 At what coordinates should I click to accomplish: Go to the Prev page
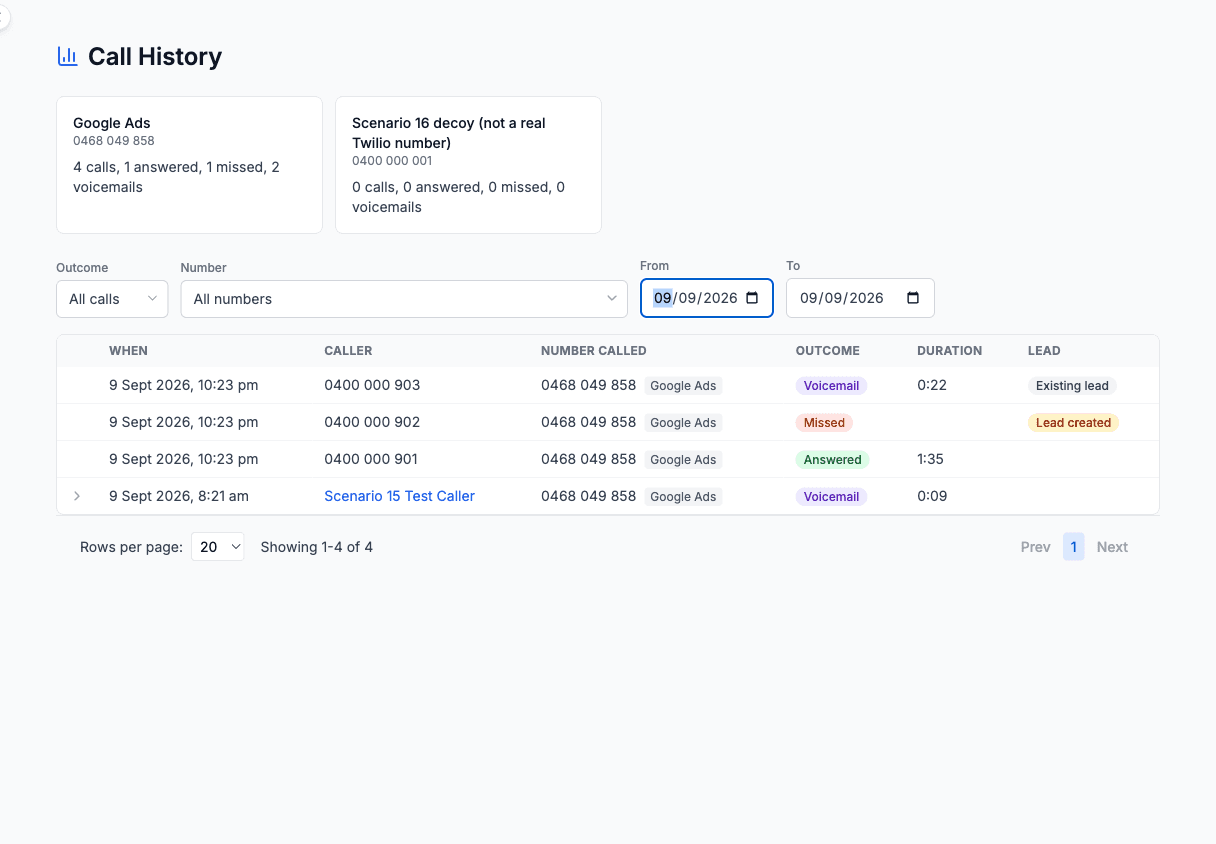(x=1035, y=547)
